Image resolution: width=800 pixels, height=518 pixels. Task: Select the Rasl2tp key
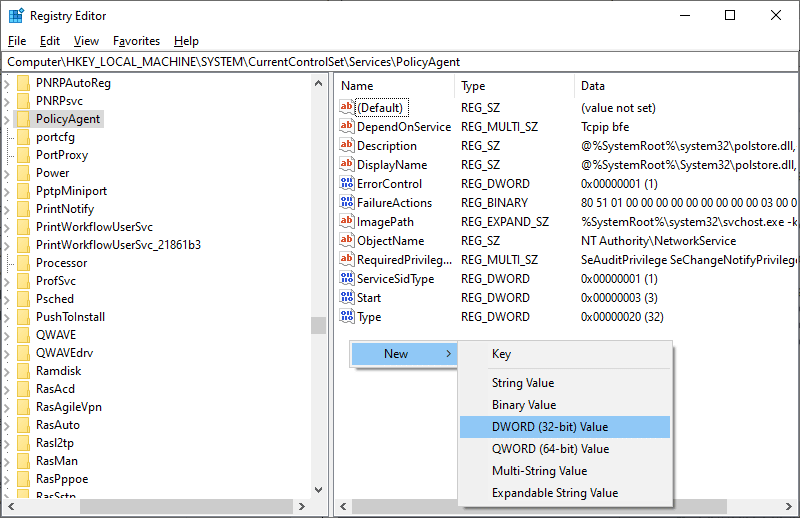click(55, 443)
